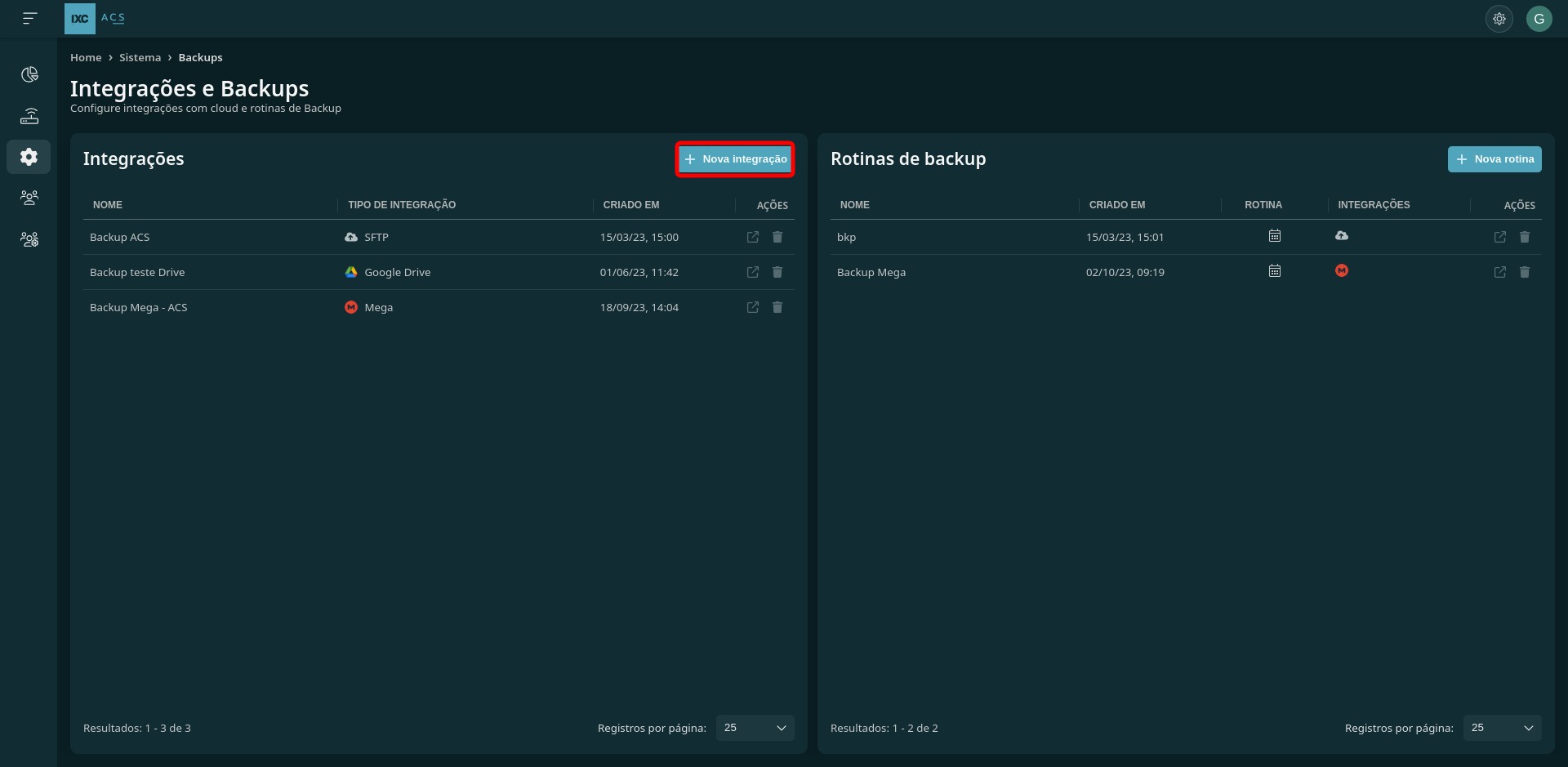Click the SFTP type label
Screen dimensions: 1568x767
376,237
